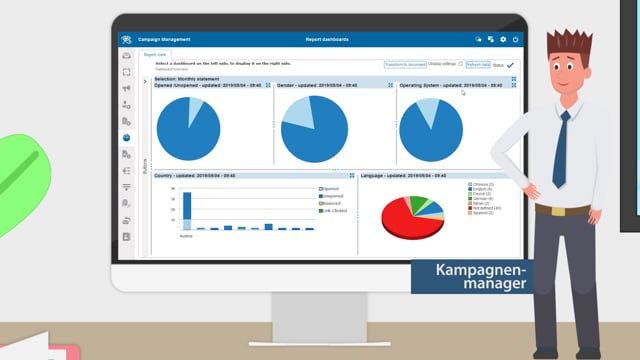Maximize the Selection Monthly statement section

(x=514, y=79)
